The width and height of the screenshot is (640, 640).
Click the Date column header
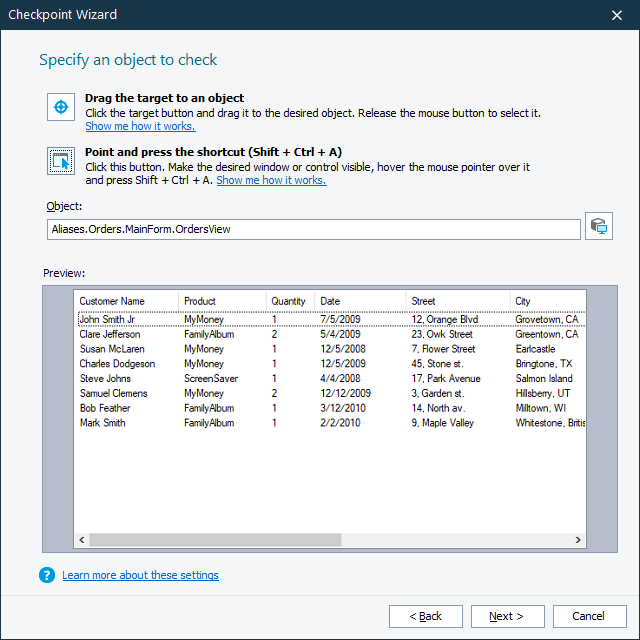tap(330, 301)
